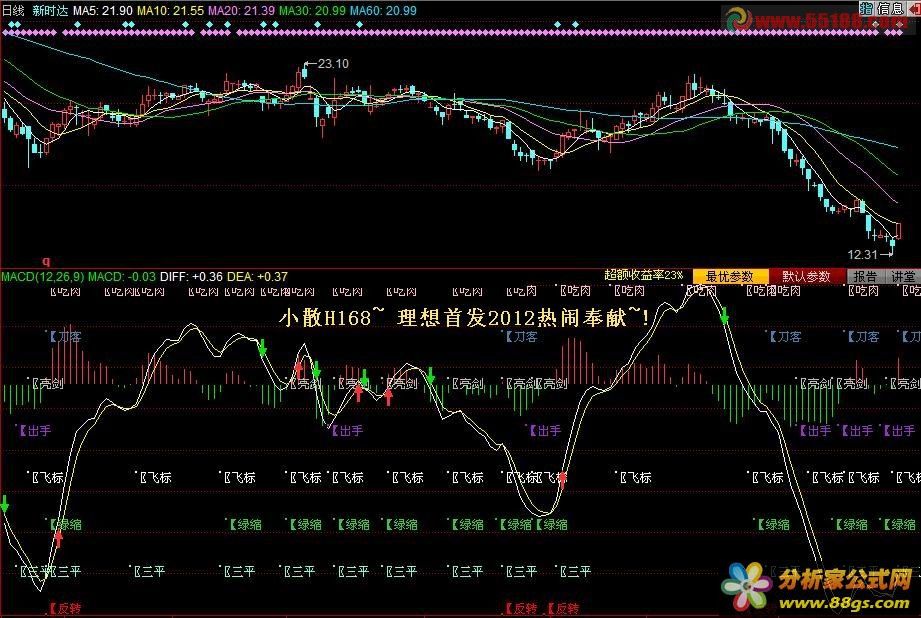This screenshot has height=618, width=921.
Task: Click the stock name 新时达
Action: click(50, 11)
